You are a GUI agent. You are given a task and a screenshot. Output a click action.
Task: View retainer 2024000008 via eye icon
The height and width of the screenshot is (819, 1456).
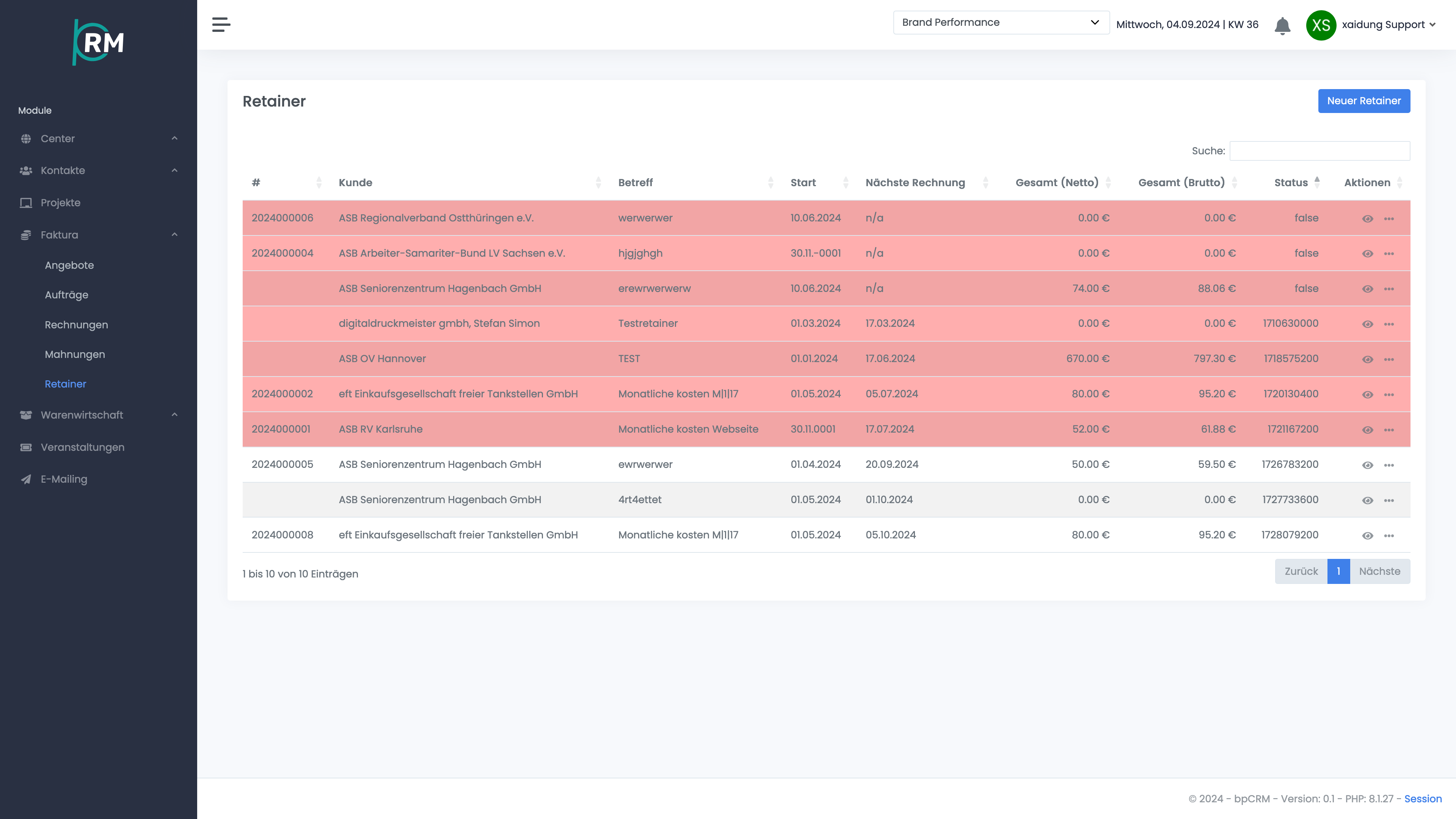1367,535
